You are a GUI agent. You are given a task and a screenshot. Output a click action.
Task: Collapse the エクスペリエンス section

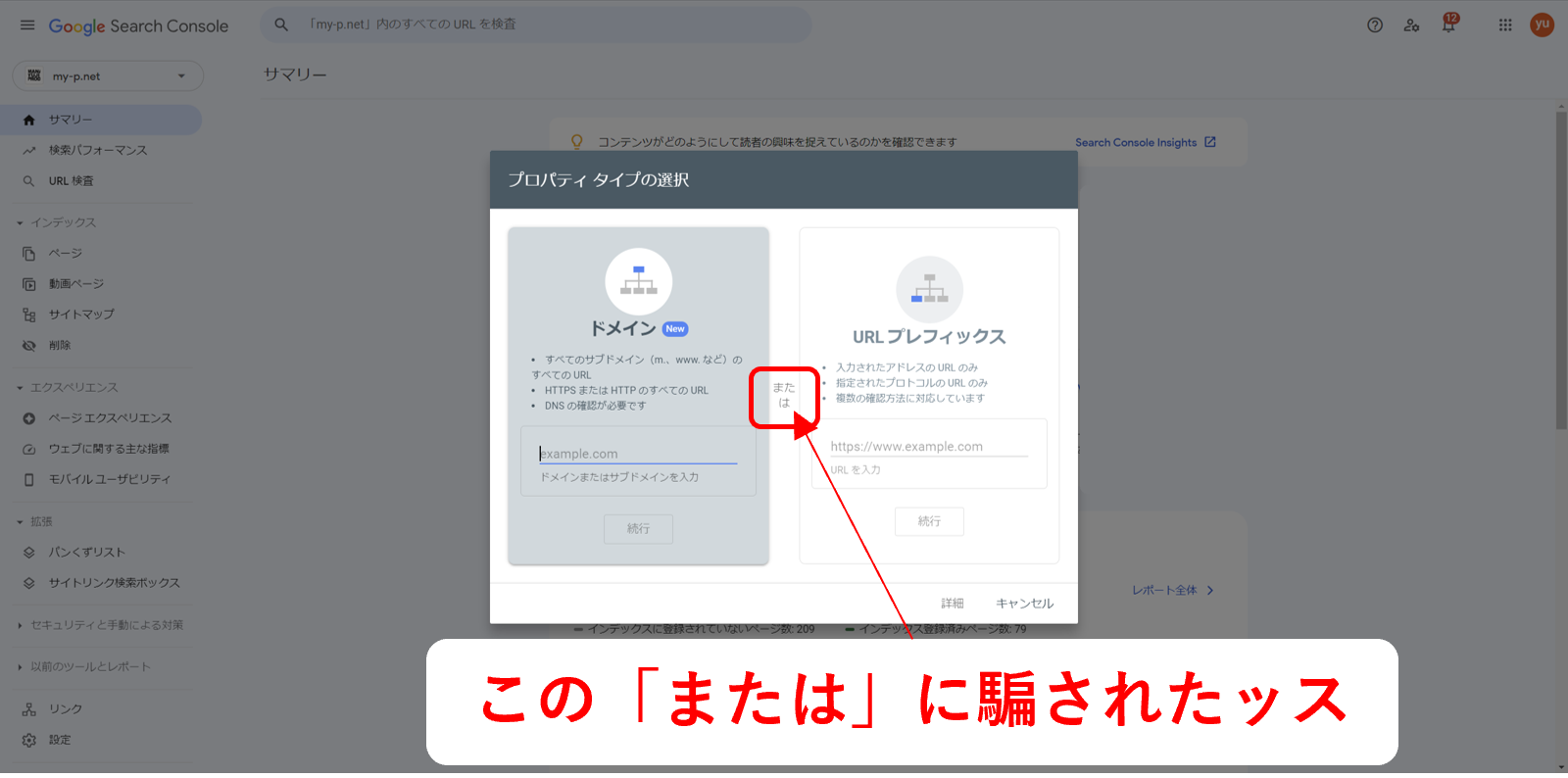[20, 388]
